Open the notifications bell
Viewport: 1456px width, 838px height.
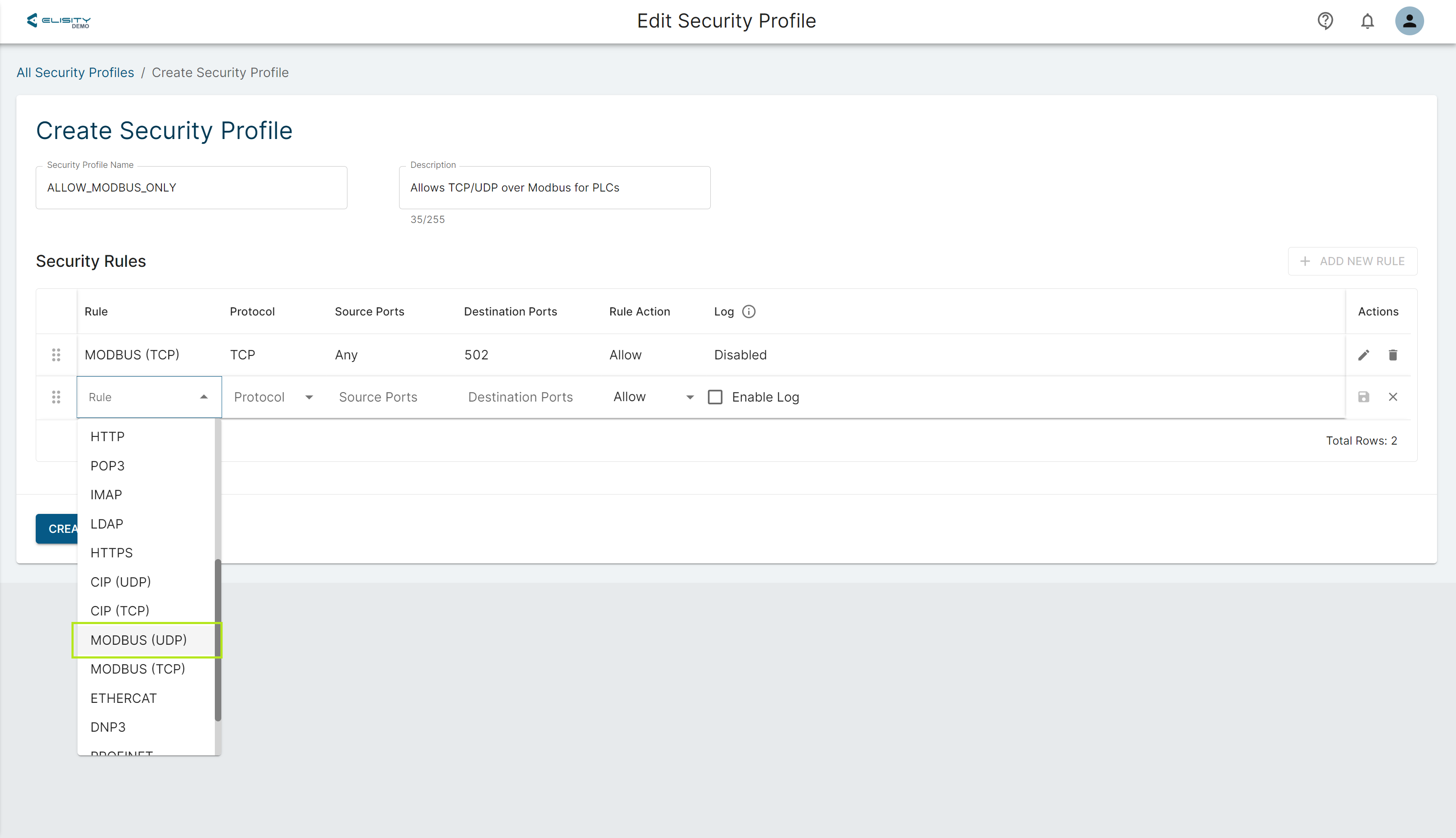[x=1367, y=21]
